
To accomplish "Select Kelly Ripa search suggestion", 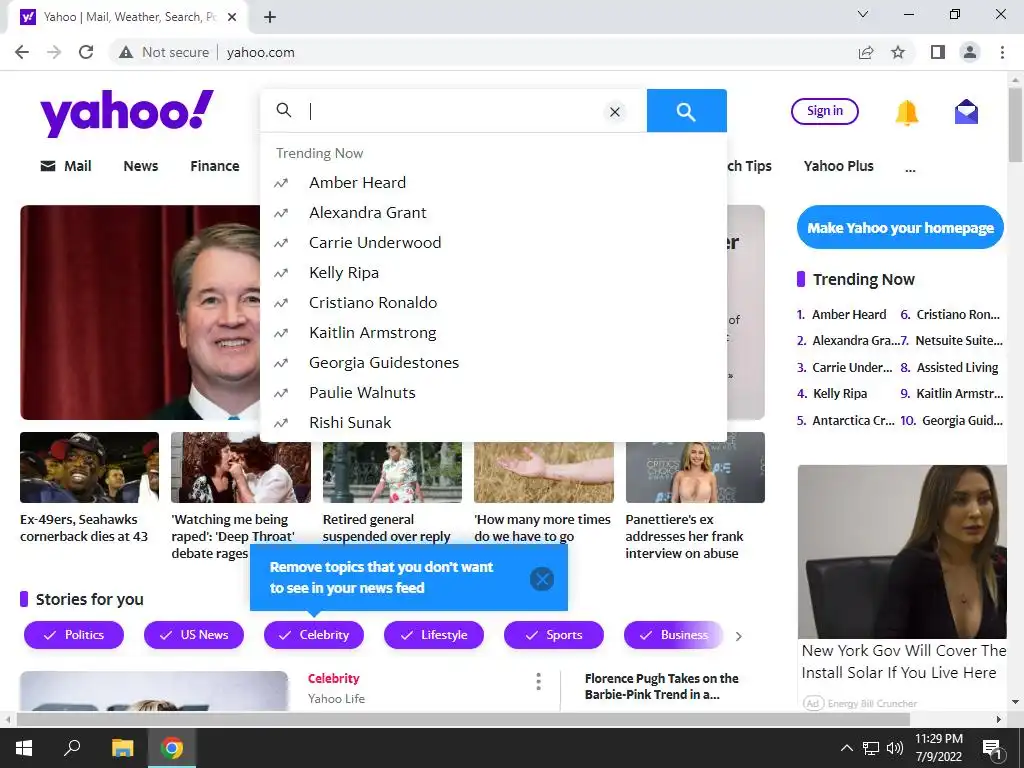I will pos(493,273).
